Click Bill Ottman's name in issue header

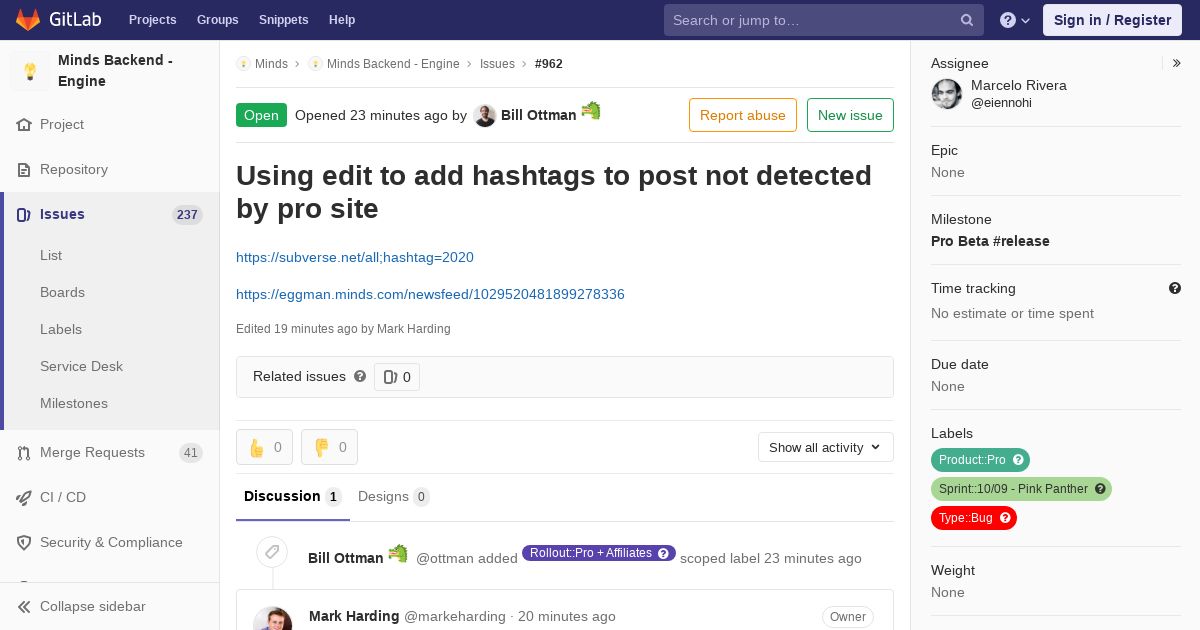[538, 115]
